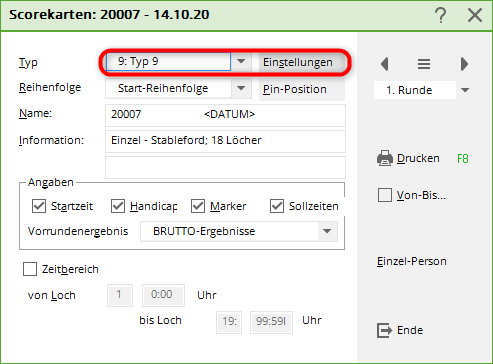Click the Einstellungen button
Screen dimensions: 493x364
[x=298, y=62]
